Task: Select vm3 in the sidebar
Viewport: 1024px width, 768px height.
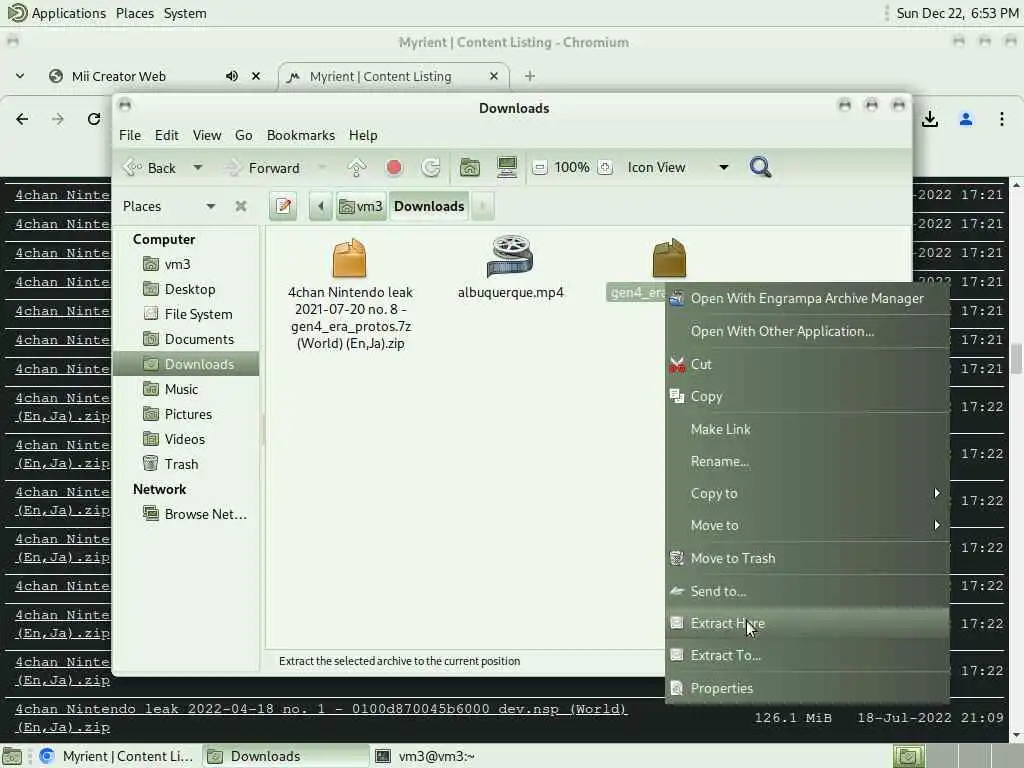Action: pos(187,264)
